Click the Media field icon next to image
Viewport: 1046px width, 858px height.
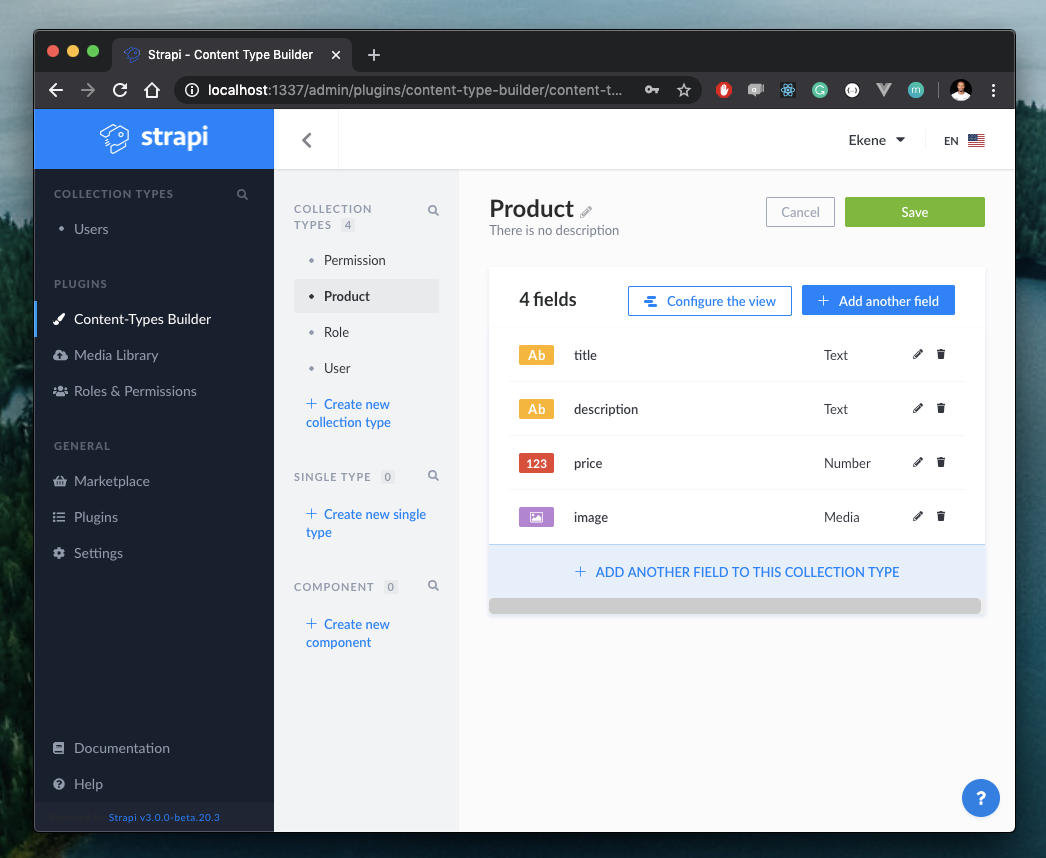tap(536, 517)
